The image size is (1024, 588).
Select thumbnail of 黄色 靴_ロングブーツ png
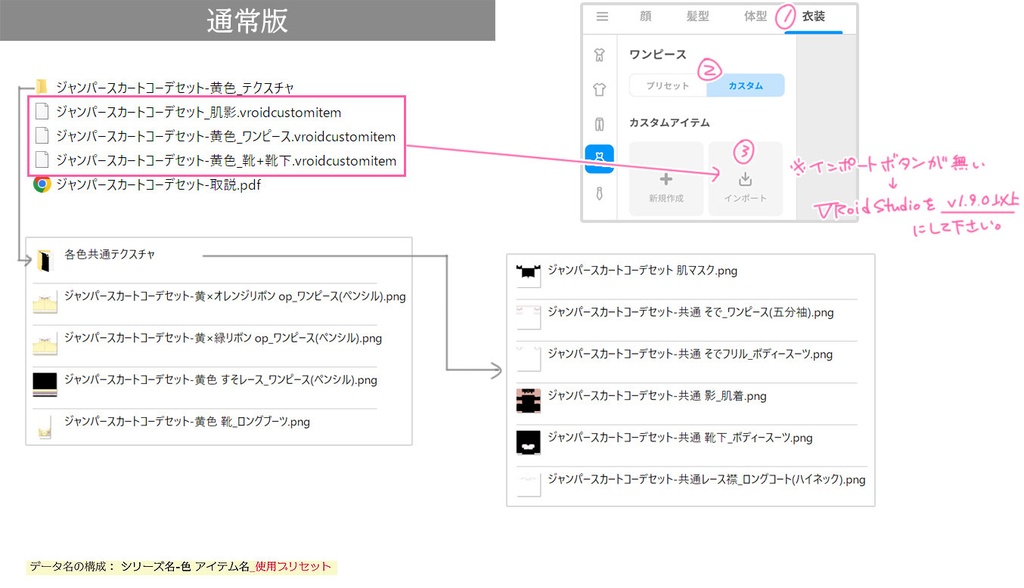45,428
